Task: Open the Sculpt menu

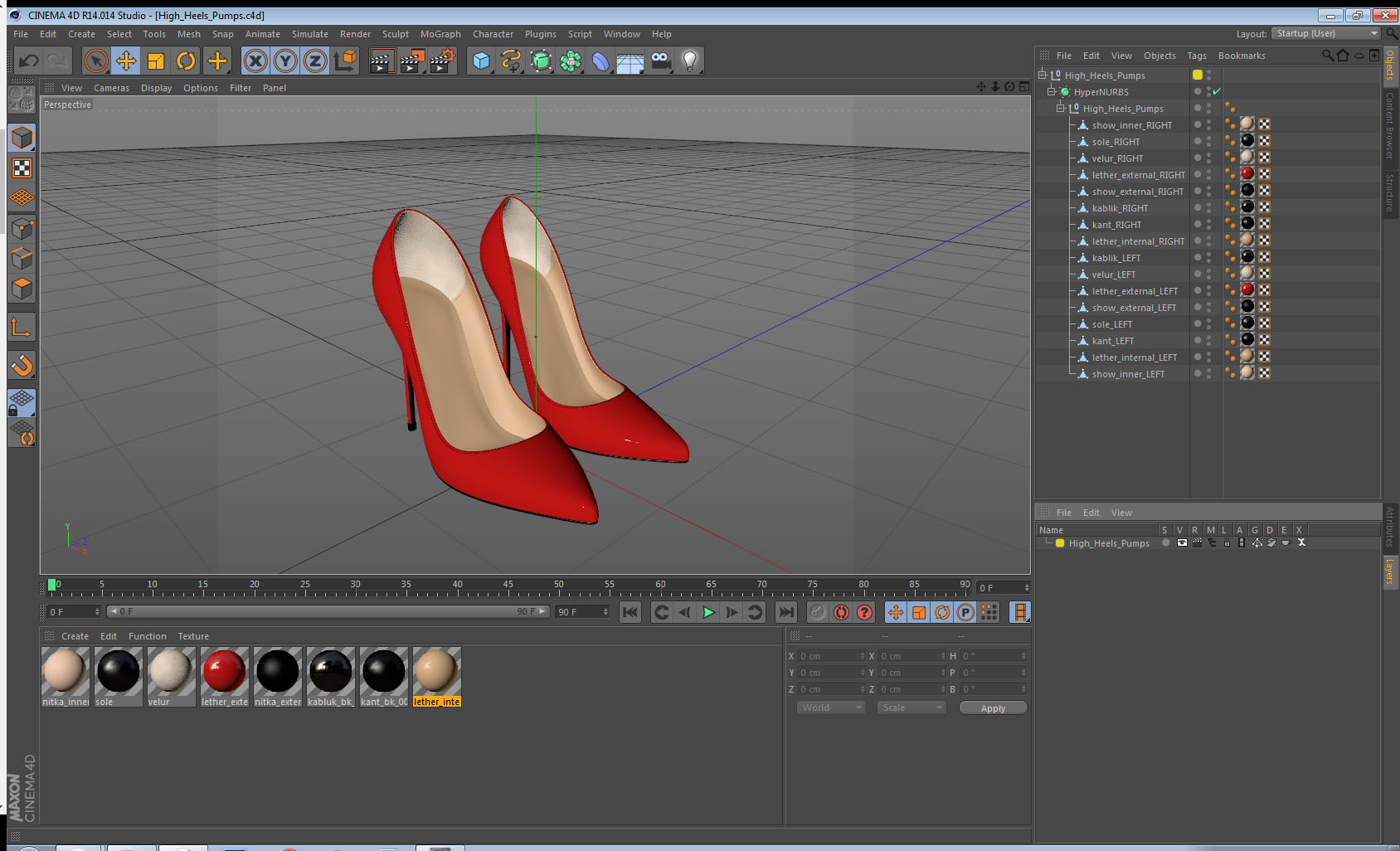Action: [x=396, y=34]
